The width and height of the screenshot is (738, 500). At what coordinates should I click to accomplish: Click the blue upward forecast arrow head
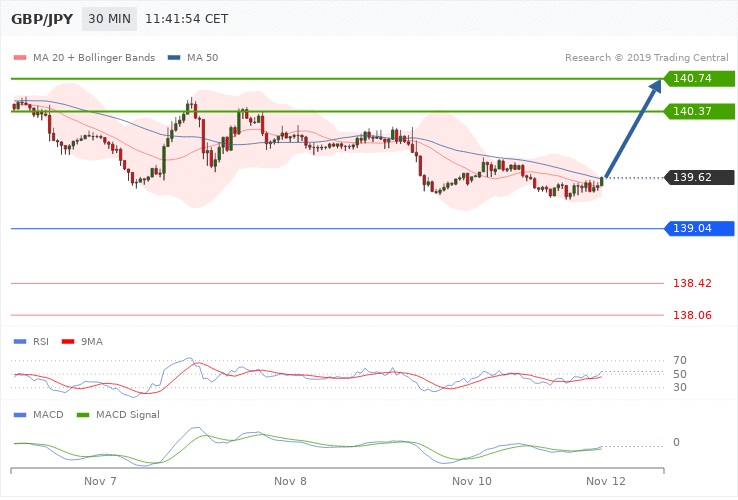(654, 90)
